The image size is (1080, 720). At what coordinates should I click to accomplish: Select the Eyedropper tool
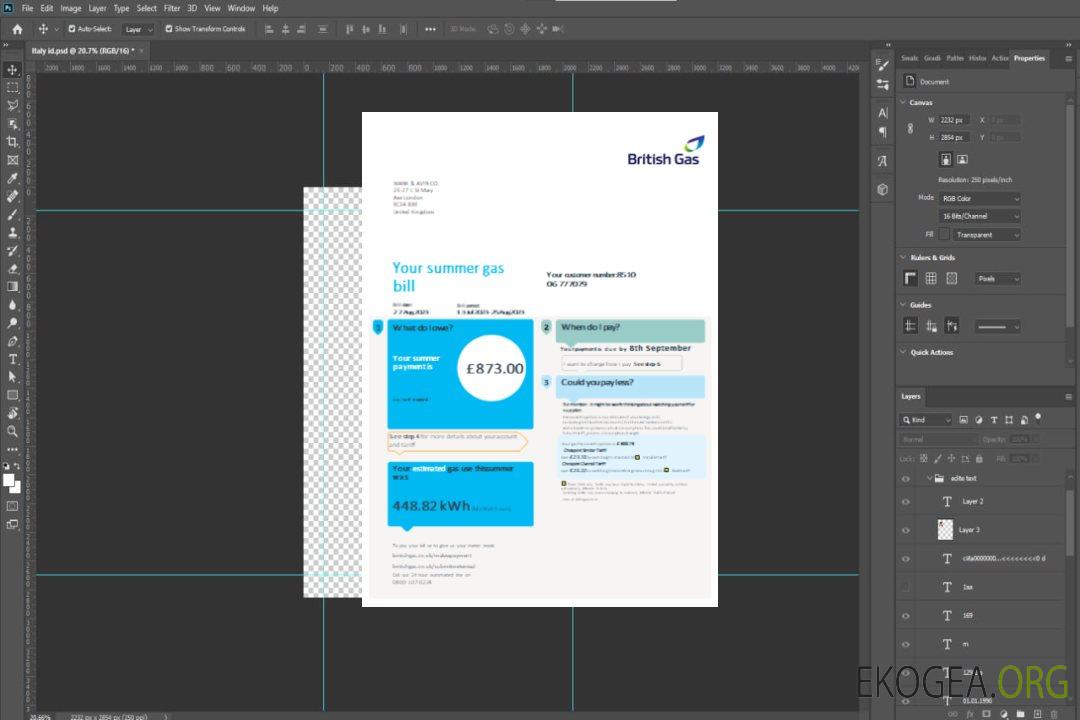pos(13,178)
